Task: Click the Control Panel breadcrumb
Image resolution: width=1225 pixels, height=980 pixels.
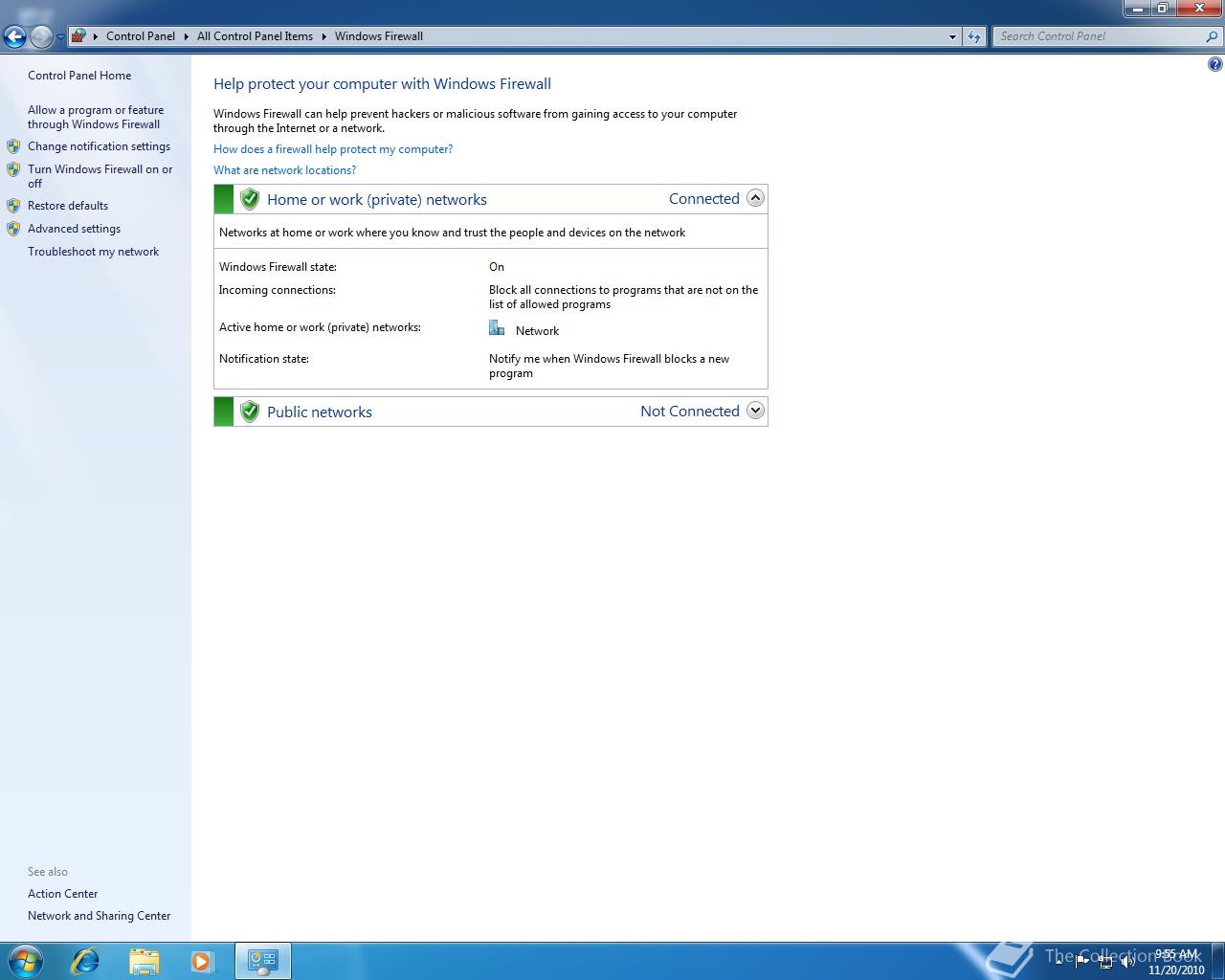Action: pyautogui.click(x=141, y=36)
